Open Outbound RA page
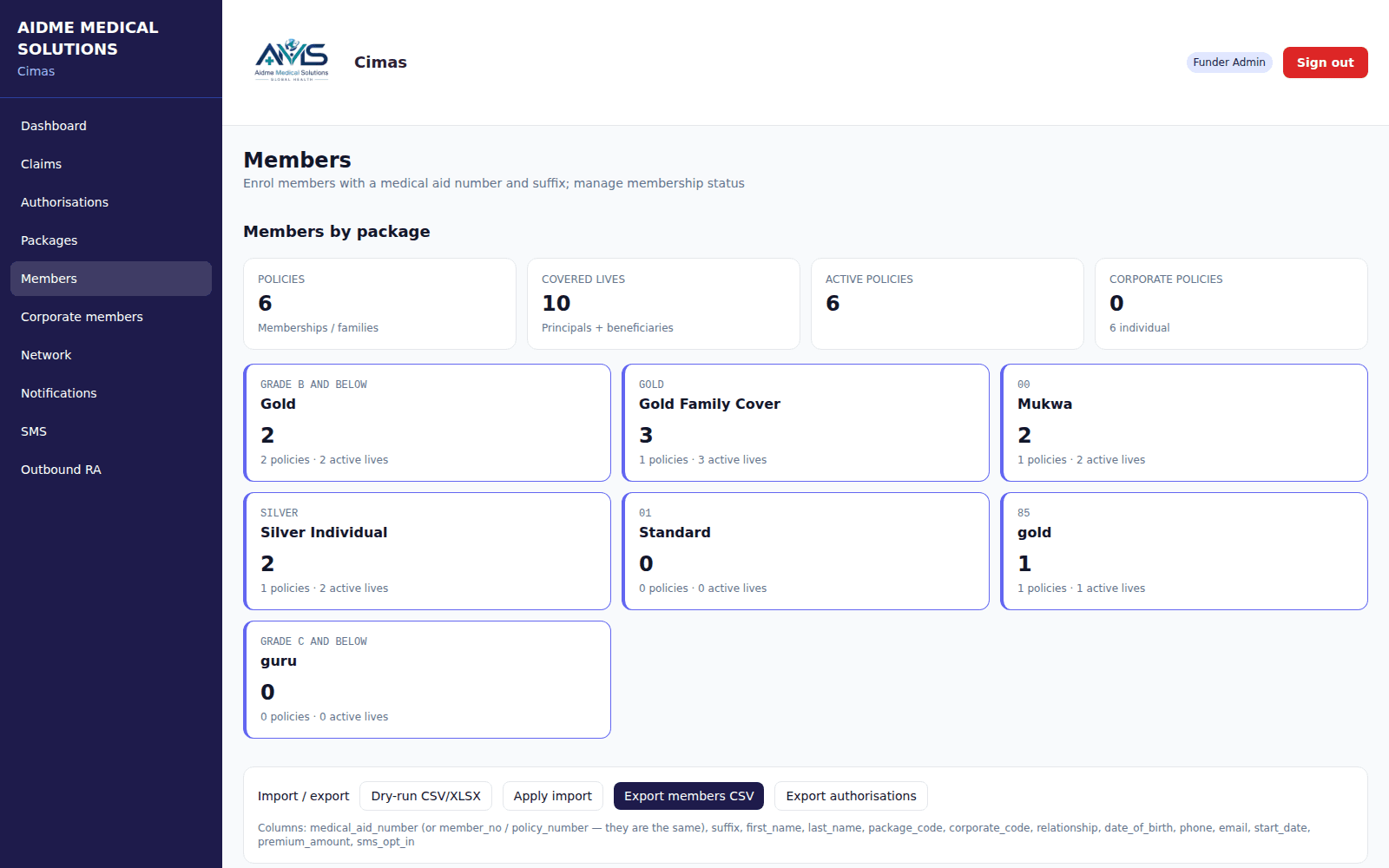The height and width of the screenshot is (868, 1389). [111, 470]
